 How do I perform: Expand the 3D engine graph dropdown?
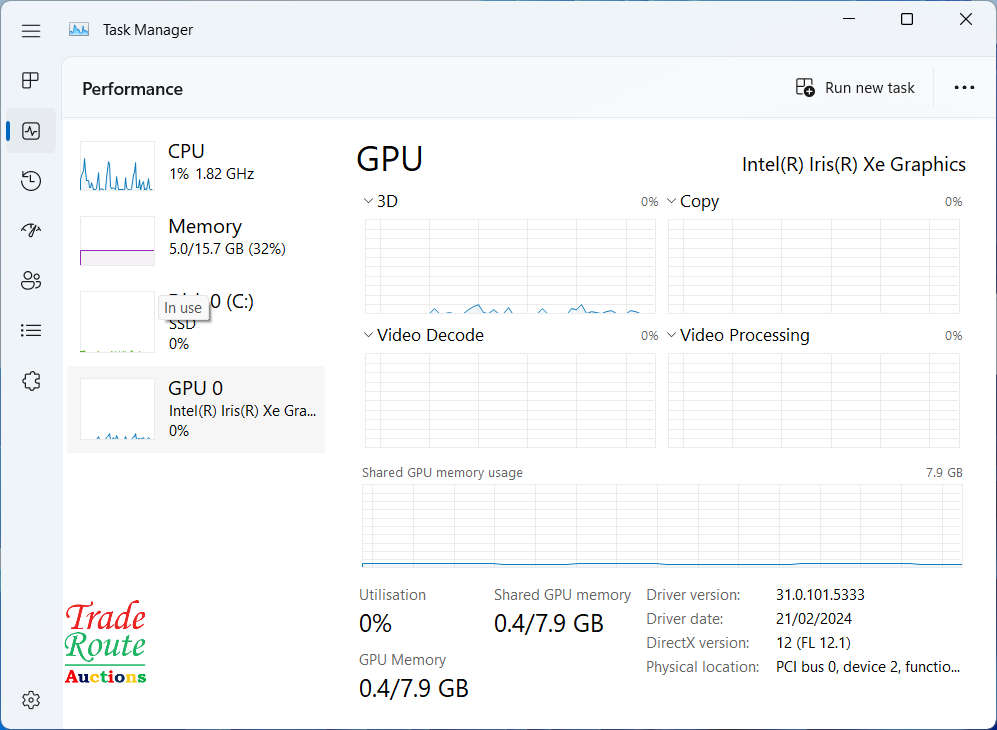click(x=369, y=202)
